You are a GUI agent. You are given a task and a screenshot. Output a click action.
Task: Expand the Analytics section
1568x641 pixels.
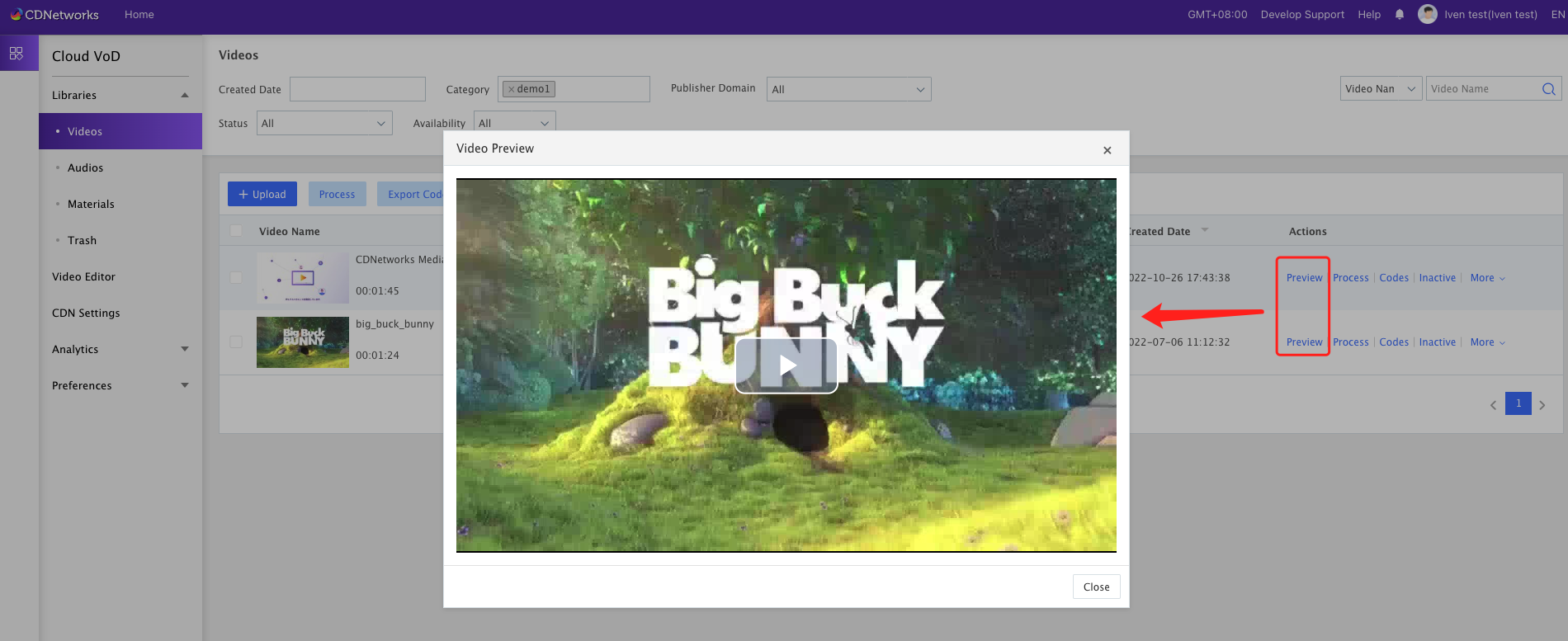click(x=185, y=349)
